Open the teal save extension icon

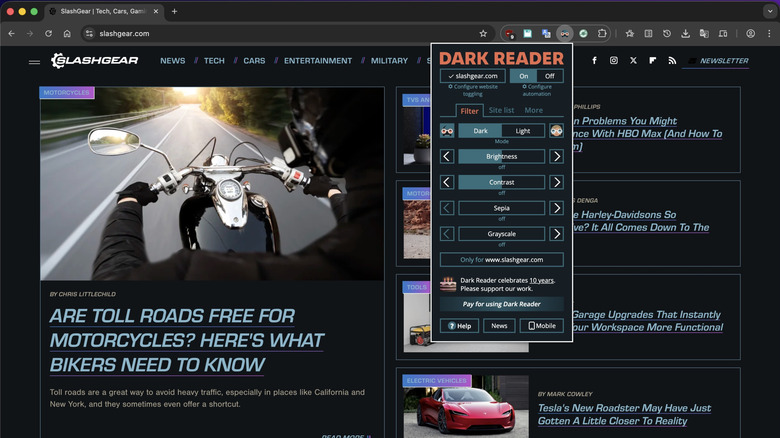pos(527,34)
